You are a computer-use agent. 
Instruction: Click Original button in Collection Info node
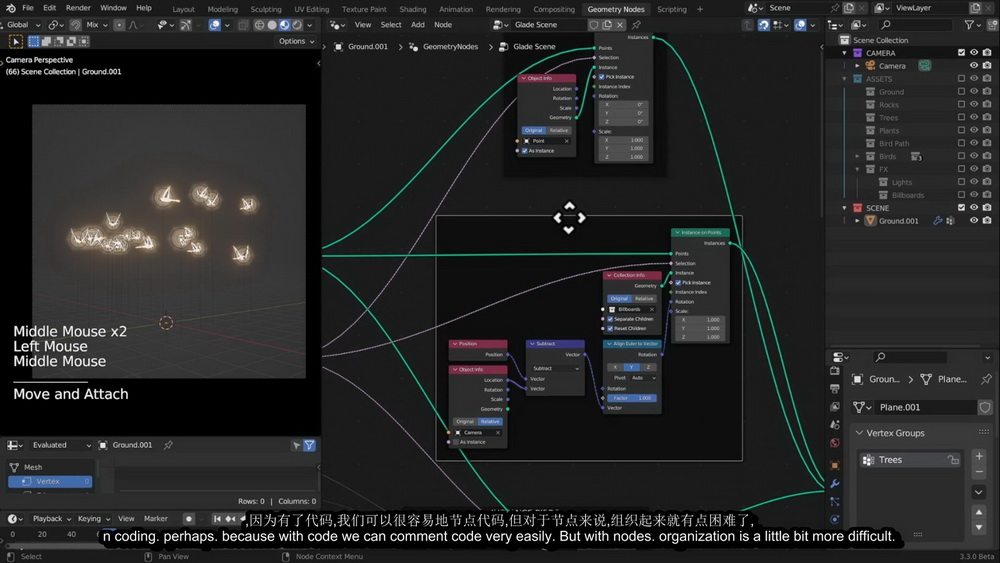[619, 298]
